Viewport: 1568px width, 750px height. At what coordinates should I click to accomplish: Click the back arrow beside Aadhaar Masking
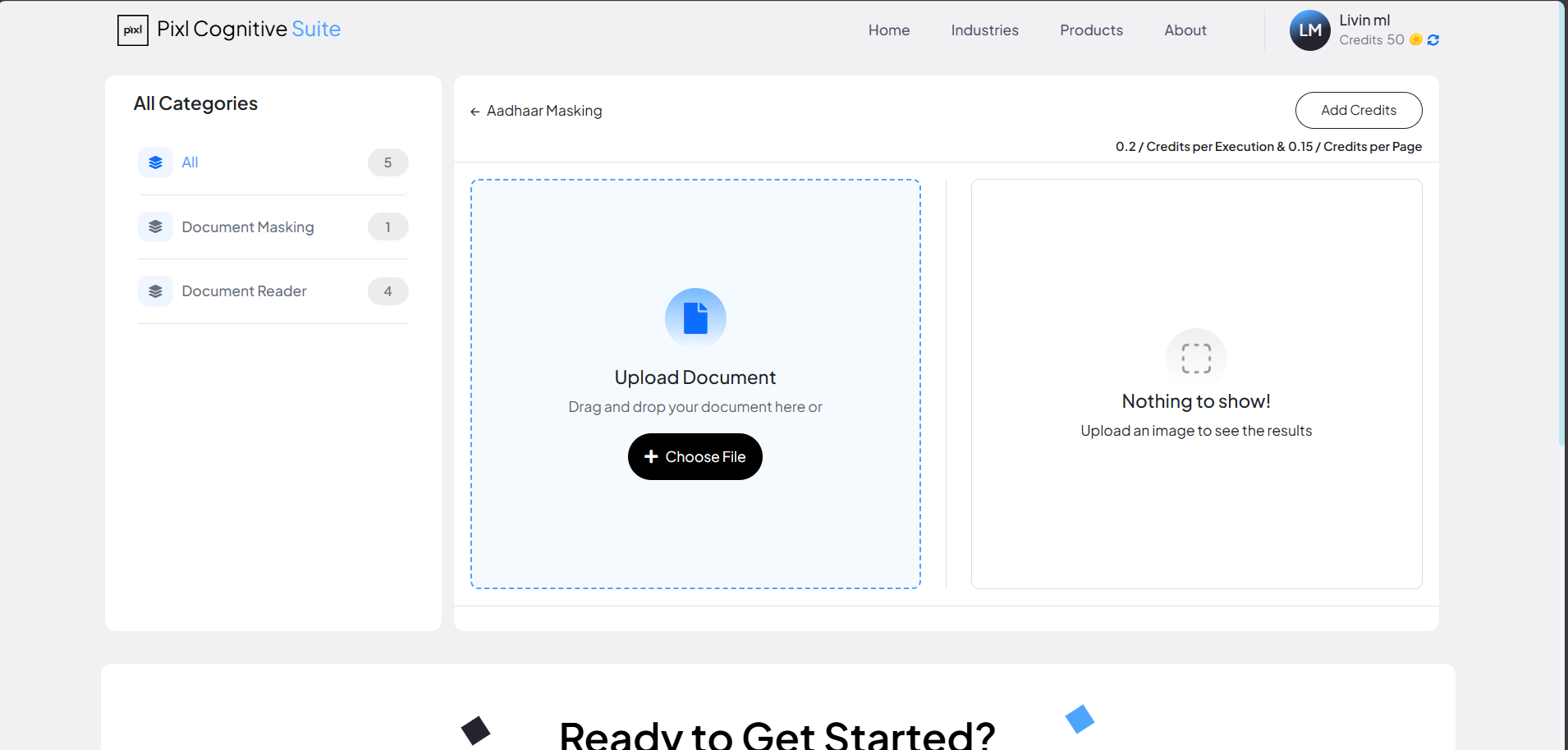(x=475, y=111)
